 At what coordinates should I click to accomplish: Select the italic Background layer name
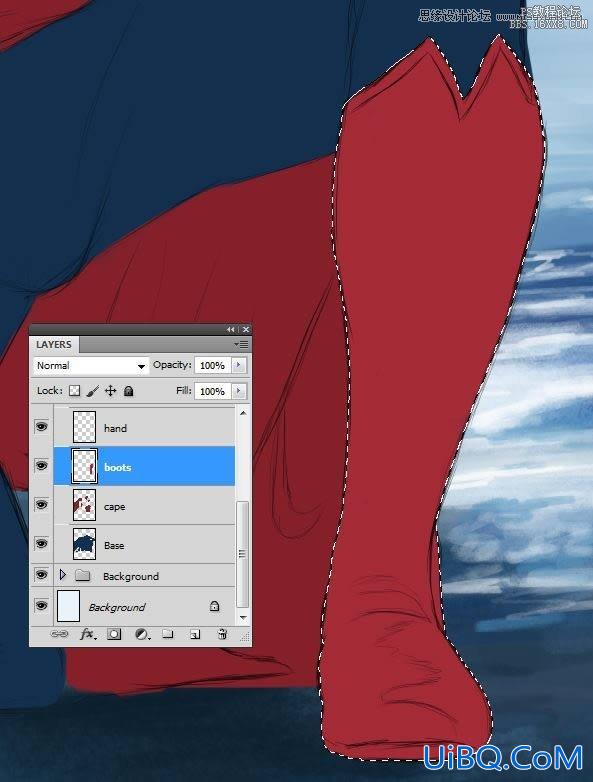117,607
